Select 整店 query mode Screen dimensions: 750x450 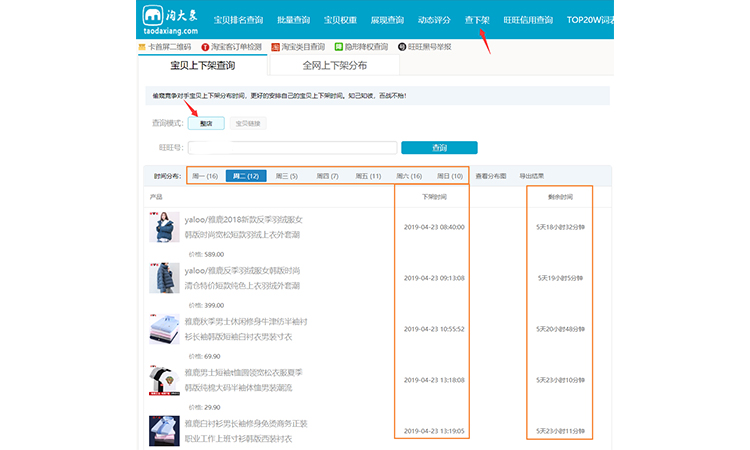(x=206, y=123)
